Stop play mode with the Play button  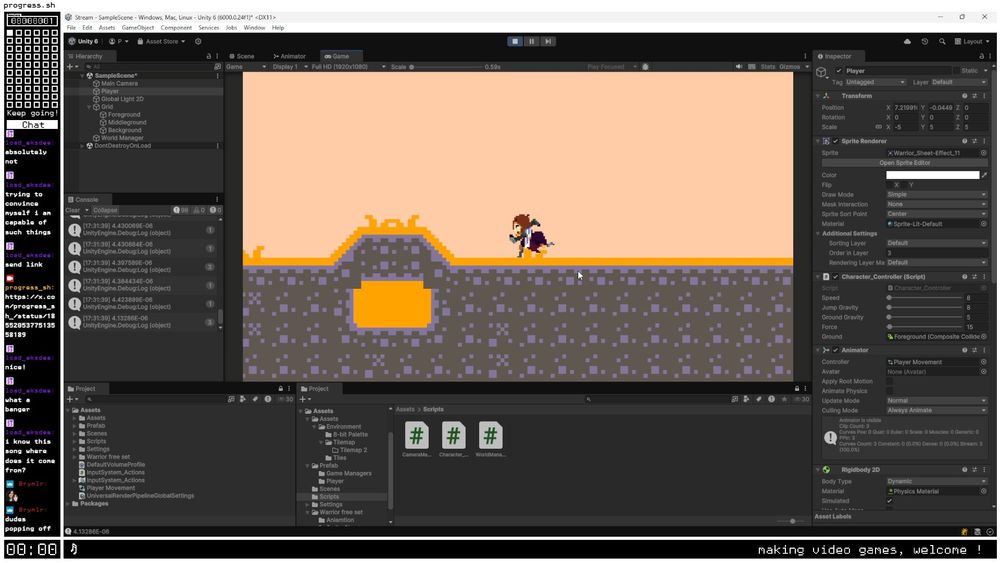point(515,41)
